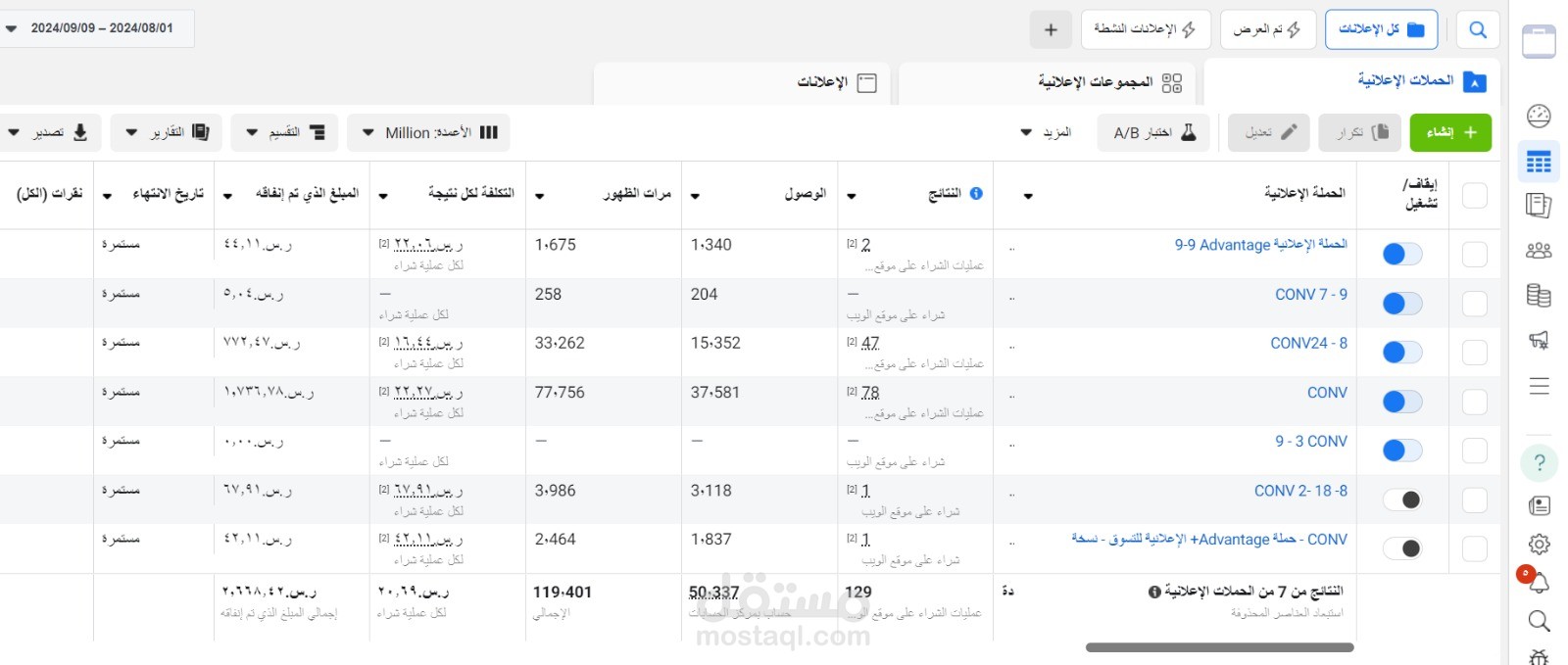1568x665 pixels.
Task: Open the التقسيم breakdown dropdown
Action: [x=284, y=132]
